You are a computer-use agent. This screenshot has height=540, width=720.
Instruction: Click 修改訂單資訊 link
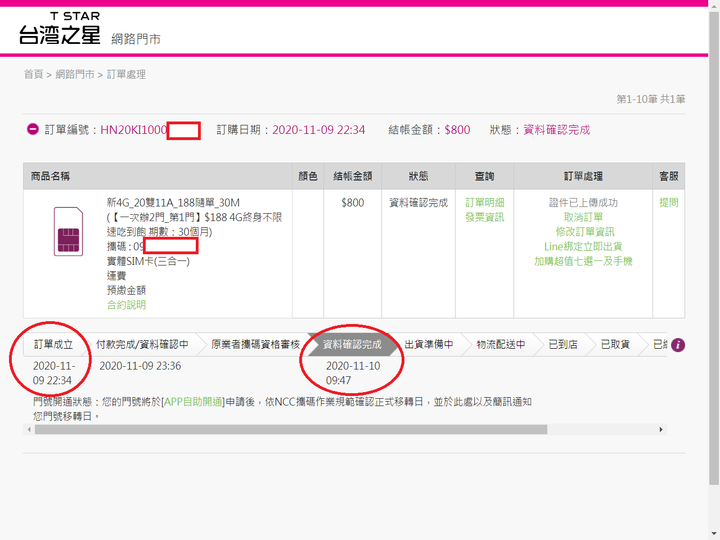tap(585, 232)
